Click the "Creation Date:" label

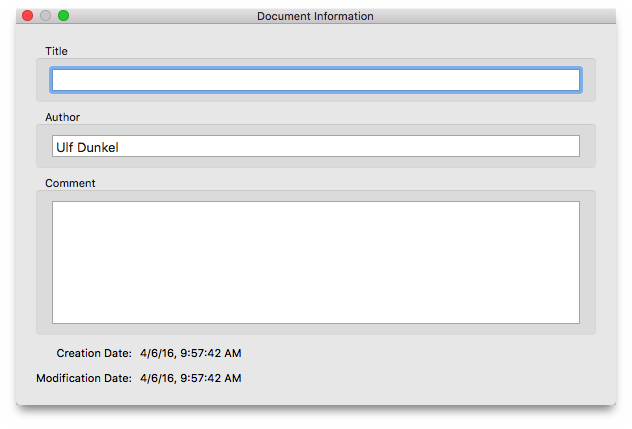click(94, 353)
